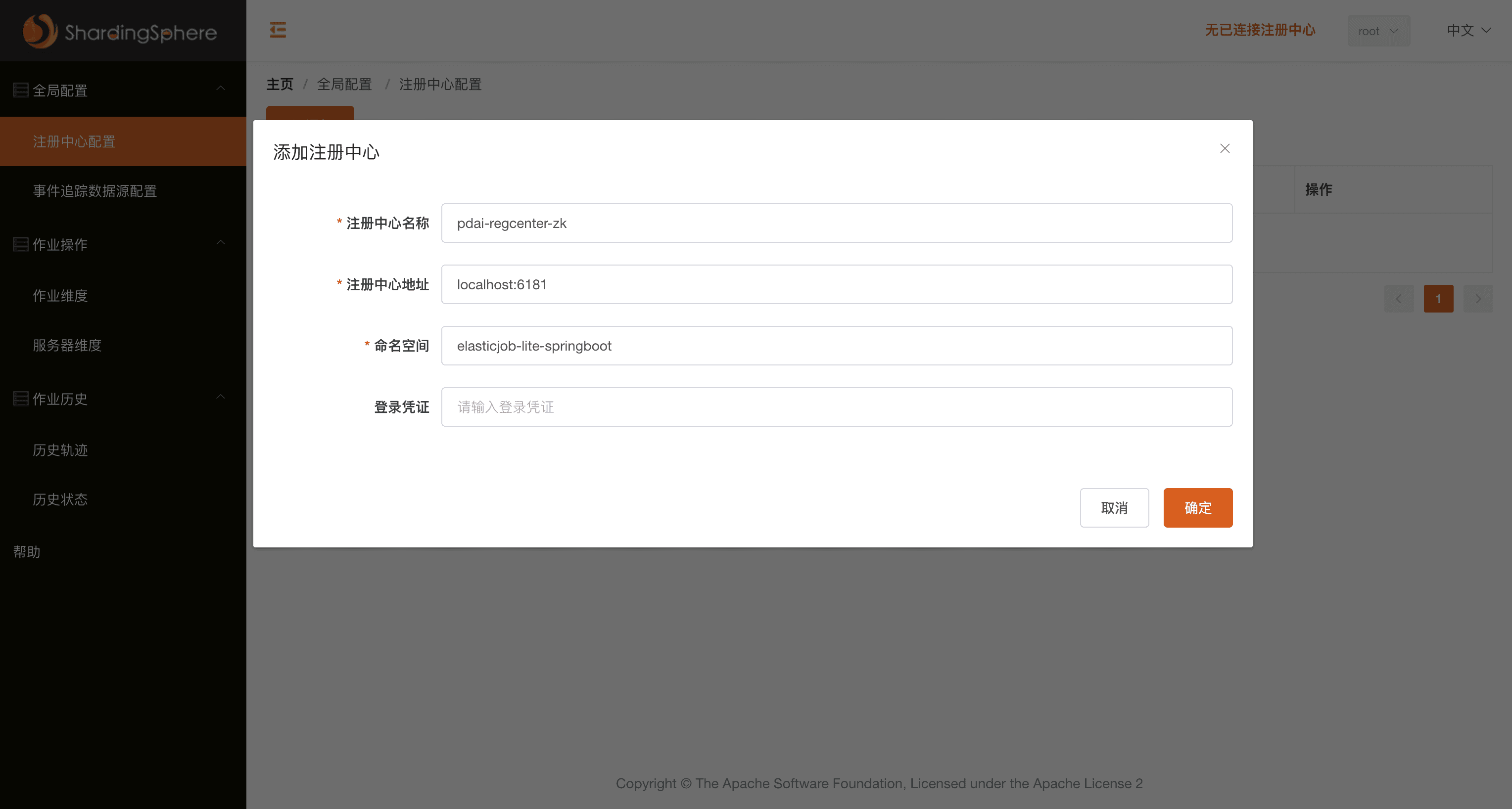Collapse the 全局配置 section chevron

[x=221, y=89]
